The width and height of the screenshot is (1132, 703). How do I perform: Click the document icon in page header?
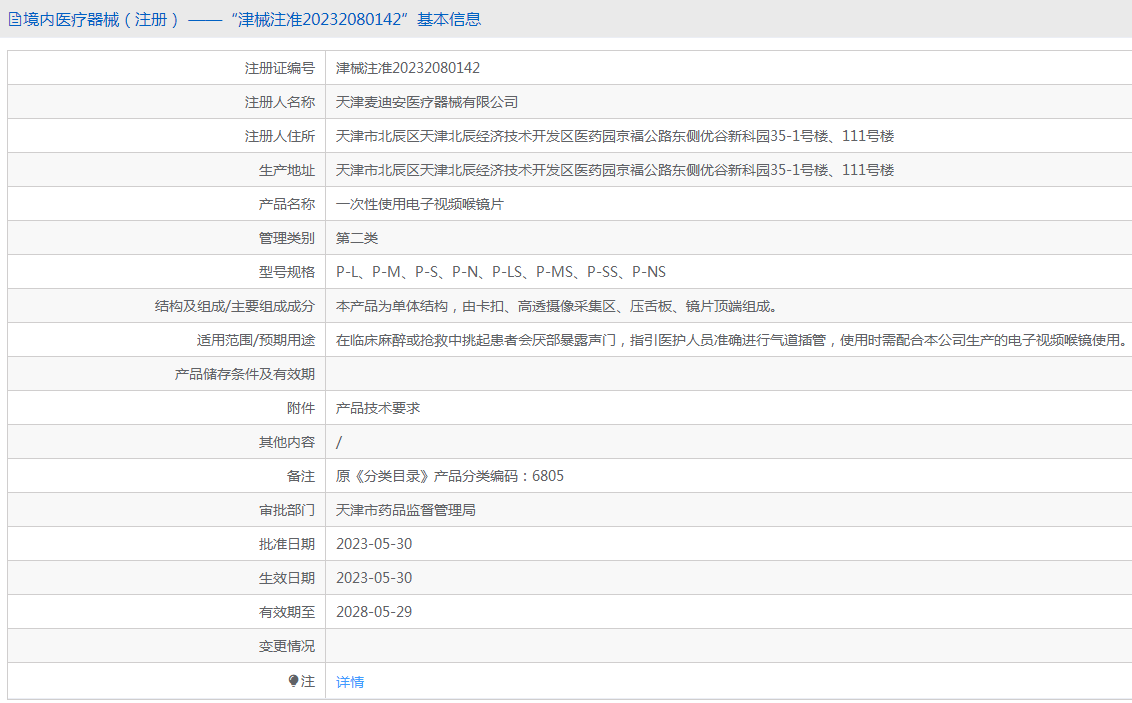tap(14, 19)
